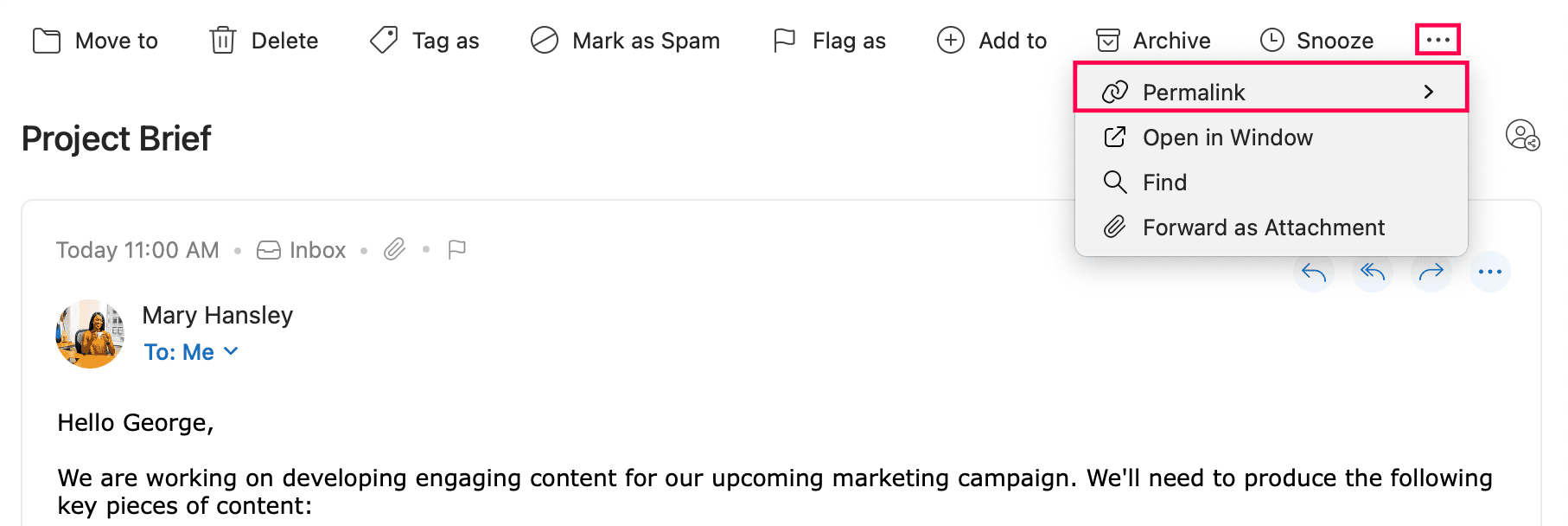Click the reply arrow icon
The height and width of the screenshot is (526, 1568).
pyautogui.click(x=1314, y=273)
